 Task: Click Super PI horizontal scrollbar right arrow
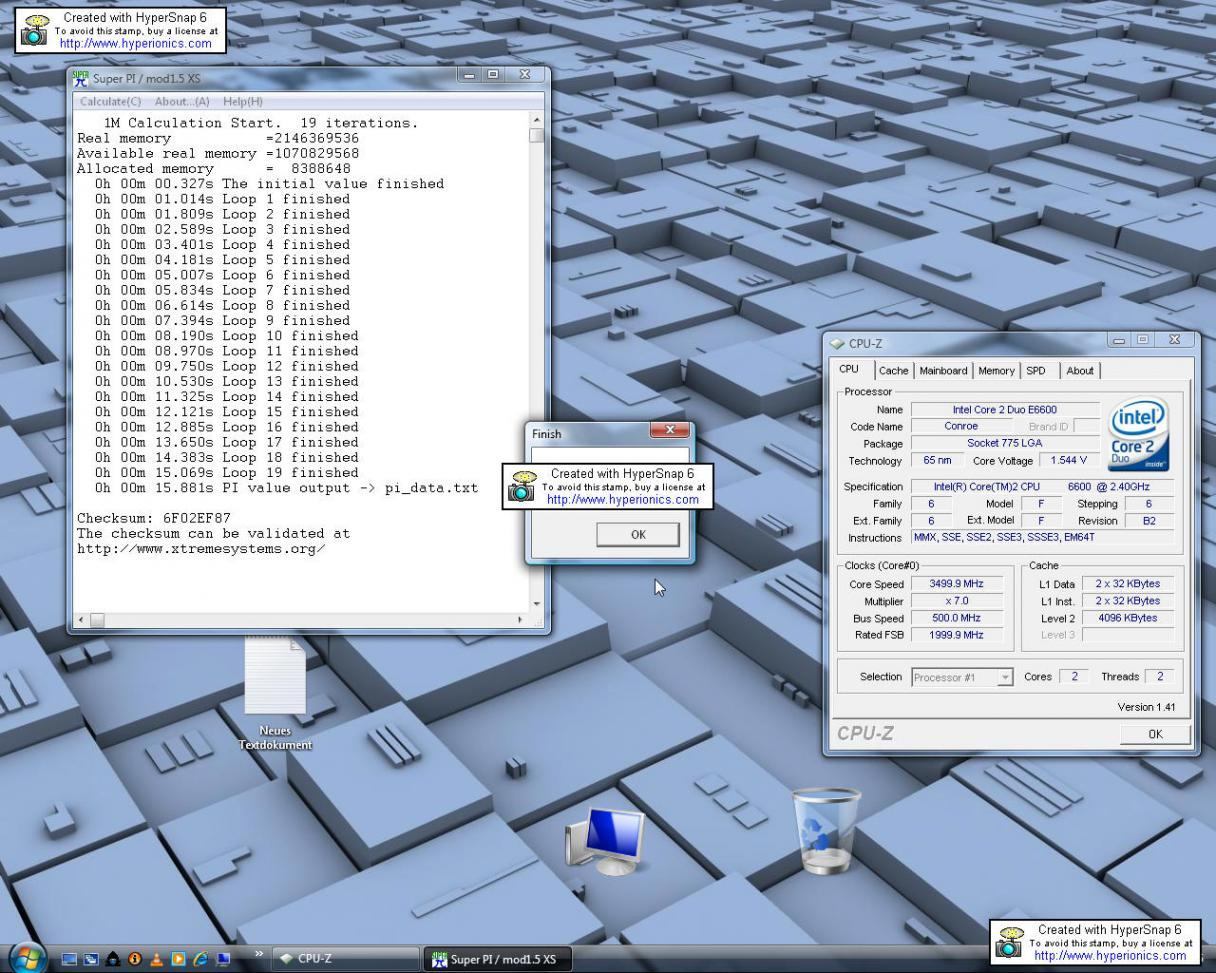pos(519,620)
